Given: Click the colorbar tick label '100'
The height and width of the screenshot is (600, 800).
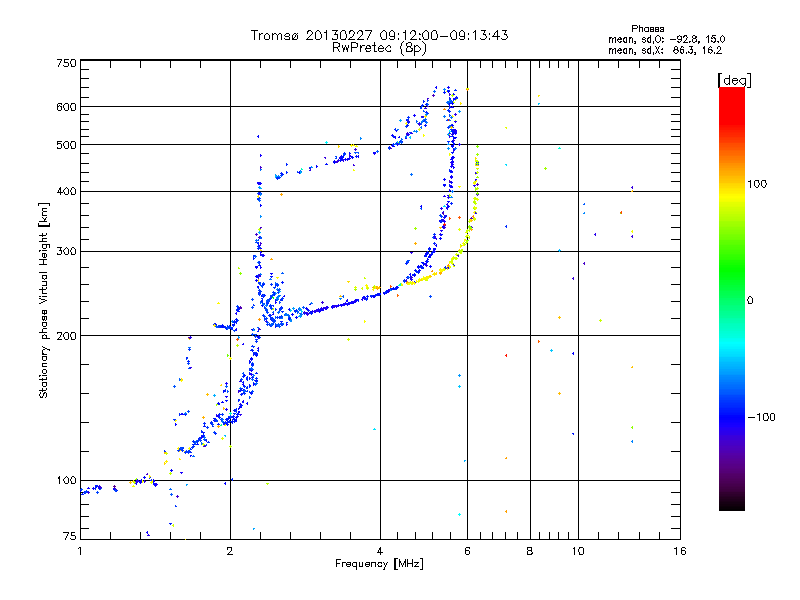Looking at the screenshot, I should coord(757,184).
